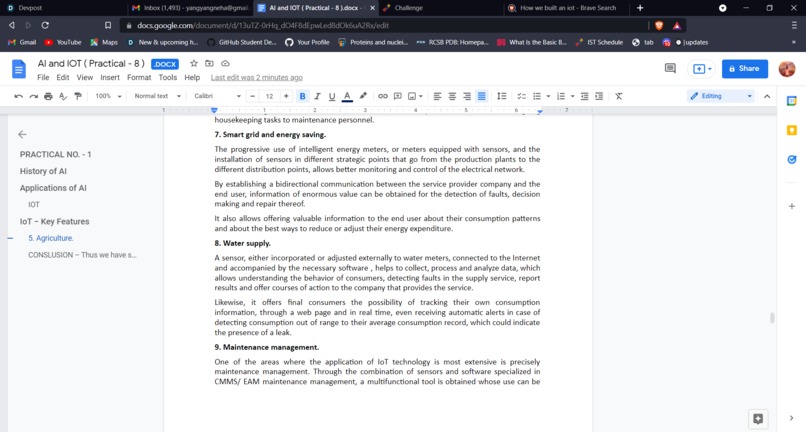Open the Calibri font dropdown
806x432 pixels.
217,96
